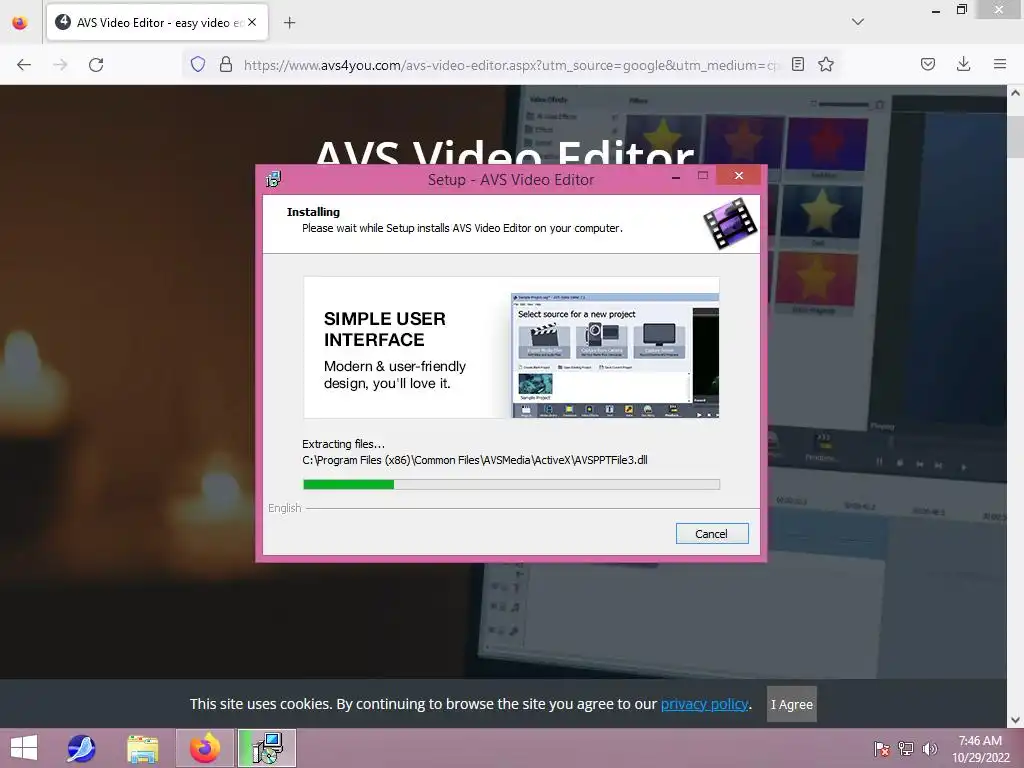Image resolution: width=1024 pixels, height=768 pixels.
Task: Click the AVSPPTFile3.dll file path text
Action: pos(475,460)
